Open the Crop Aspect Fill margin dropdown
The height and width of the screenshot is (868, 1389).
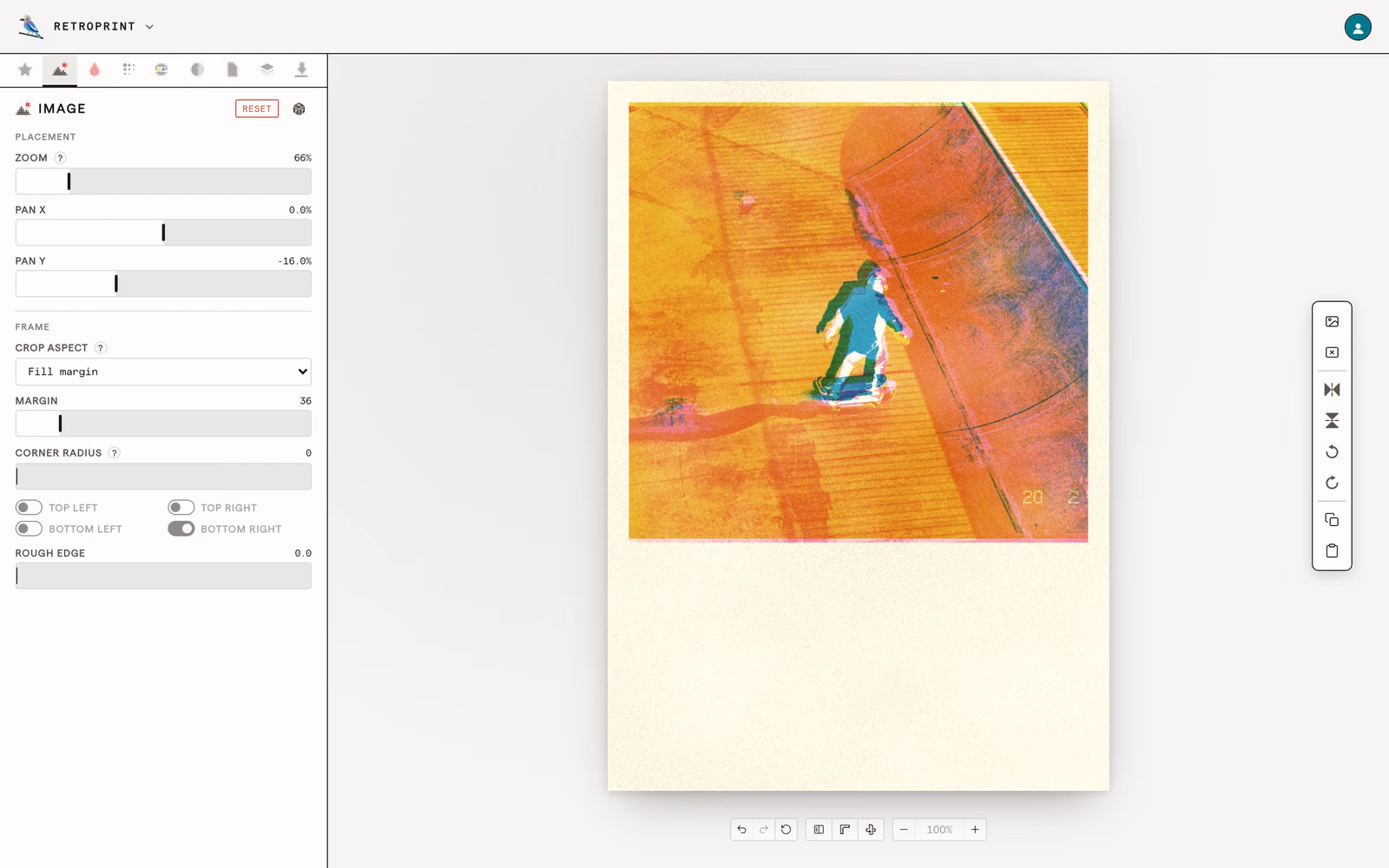click(163, 372)
